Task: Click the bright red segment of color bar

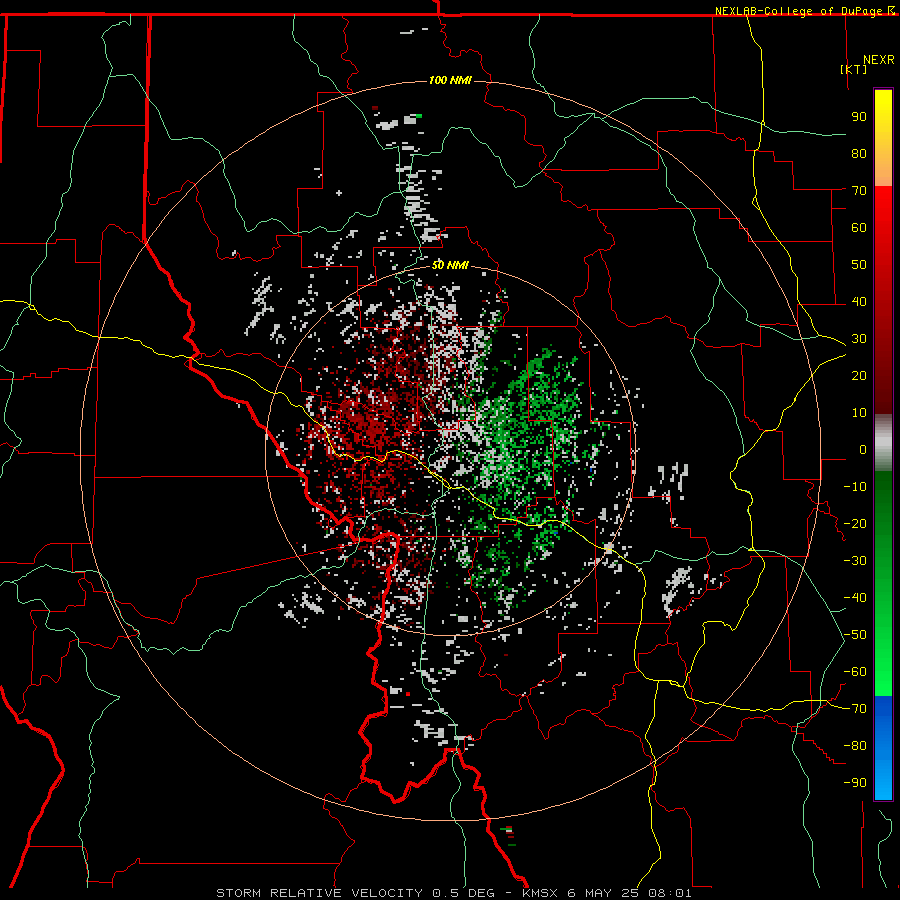Action: pos(883,300)
